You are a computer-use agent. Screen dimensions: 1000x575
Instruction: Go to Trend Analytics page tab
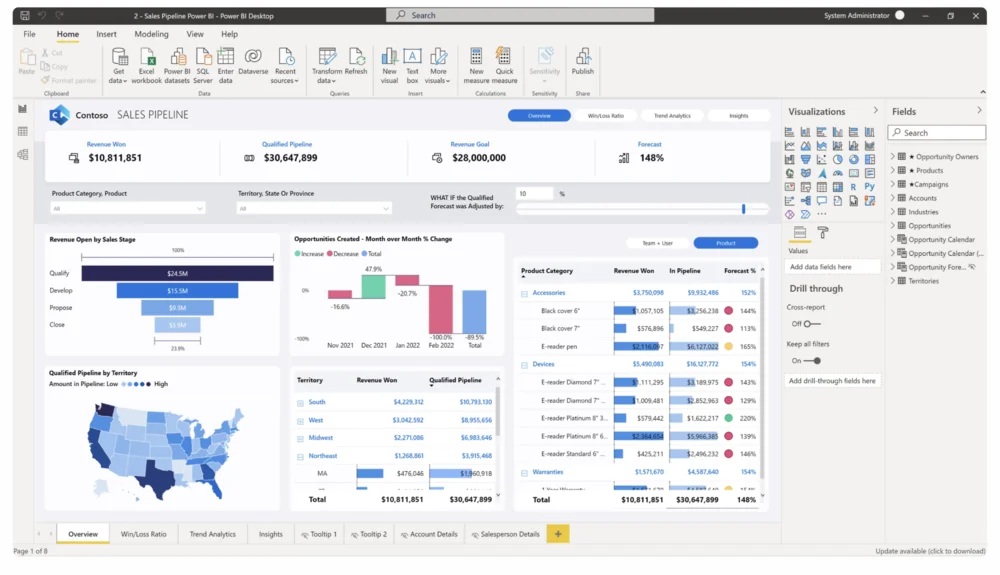(x=212, y=534)
